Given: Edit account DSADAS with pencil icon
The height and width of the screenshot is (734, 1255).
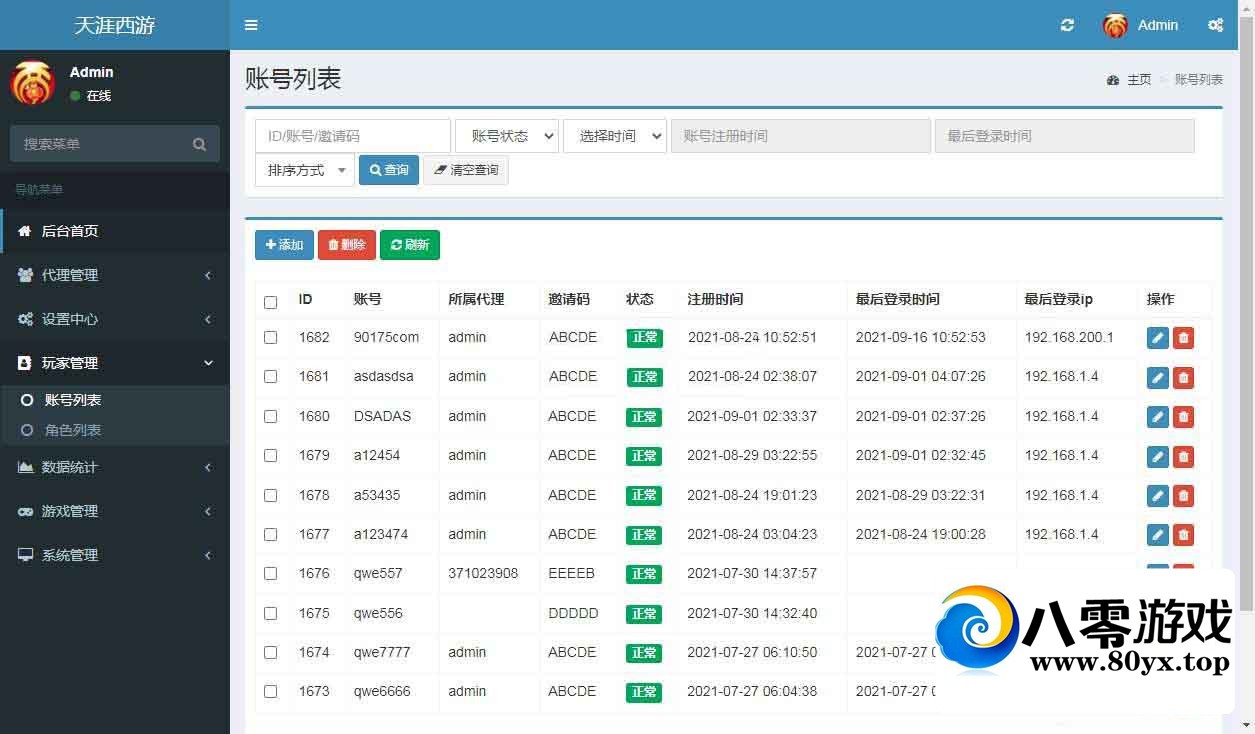Looking at the screenshot, I should tap(1157, 416).
